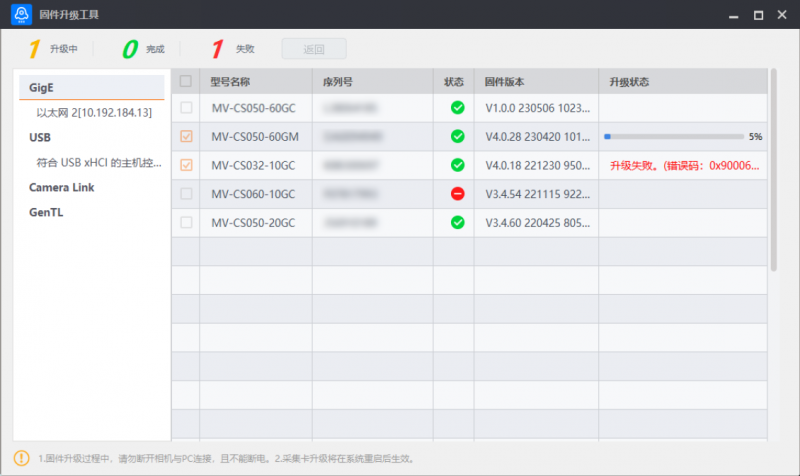Expand the GigE category in sidebar
This screenshot has height=476, width=800.
[x=41, y=87]
